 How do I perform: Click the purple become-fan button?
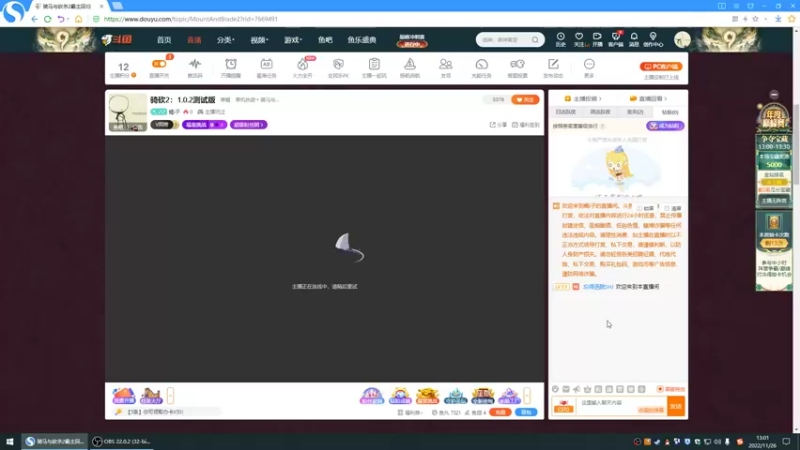[665, 126]
